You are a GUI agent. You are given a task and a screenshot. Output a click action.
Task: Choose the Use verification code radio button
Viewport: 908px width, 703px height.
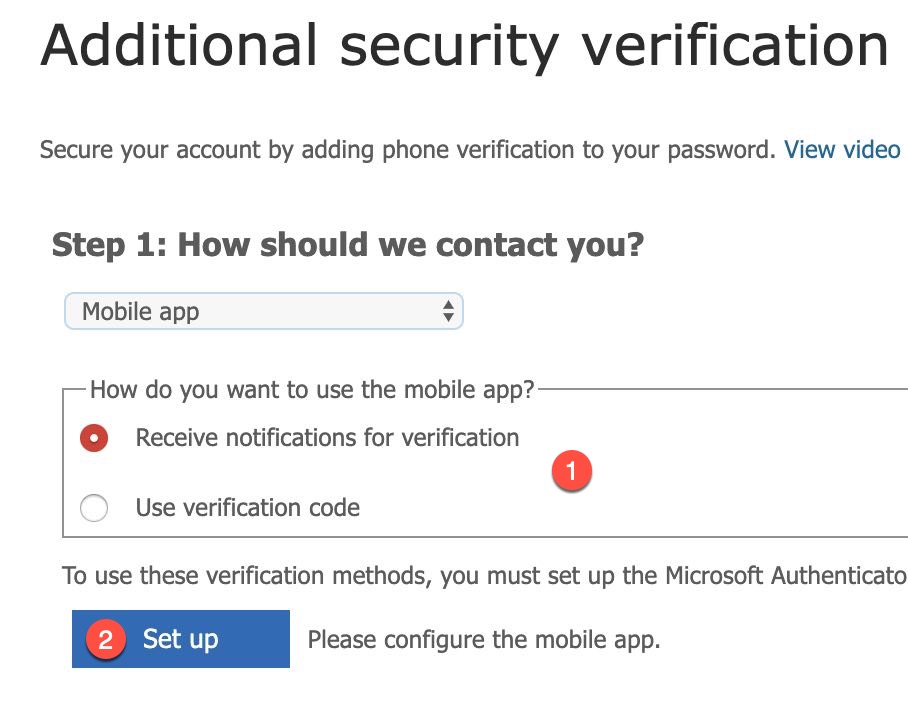pyautogui.click(x=94, y=508)
